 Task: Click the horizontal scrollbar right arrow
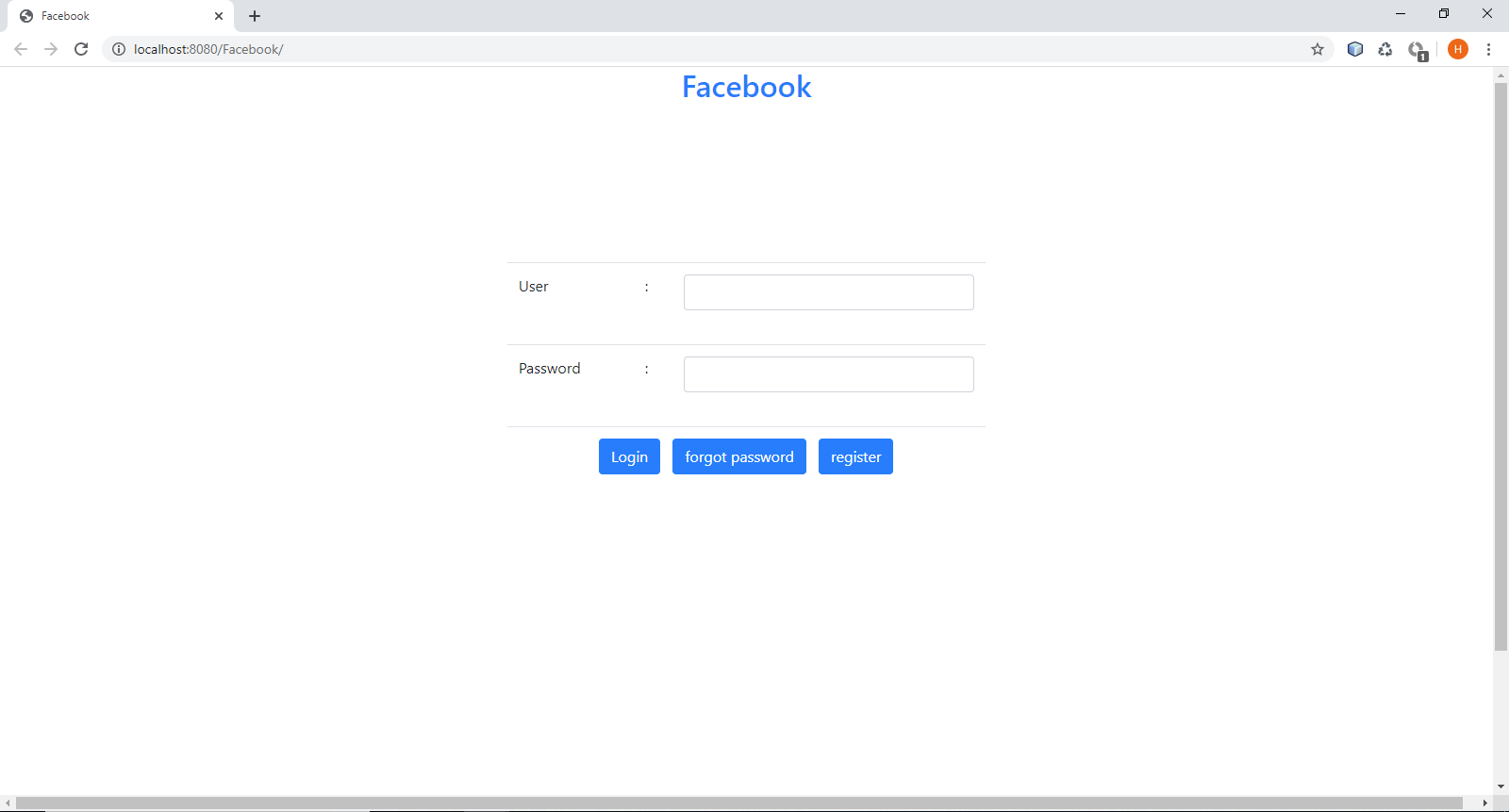pyautogui.click(x=1484, y=804)
